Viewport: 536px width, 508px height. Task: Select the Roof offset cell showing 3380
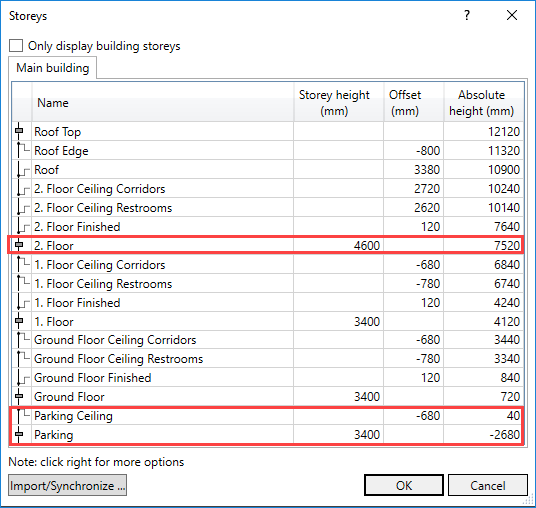point(414,170)
